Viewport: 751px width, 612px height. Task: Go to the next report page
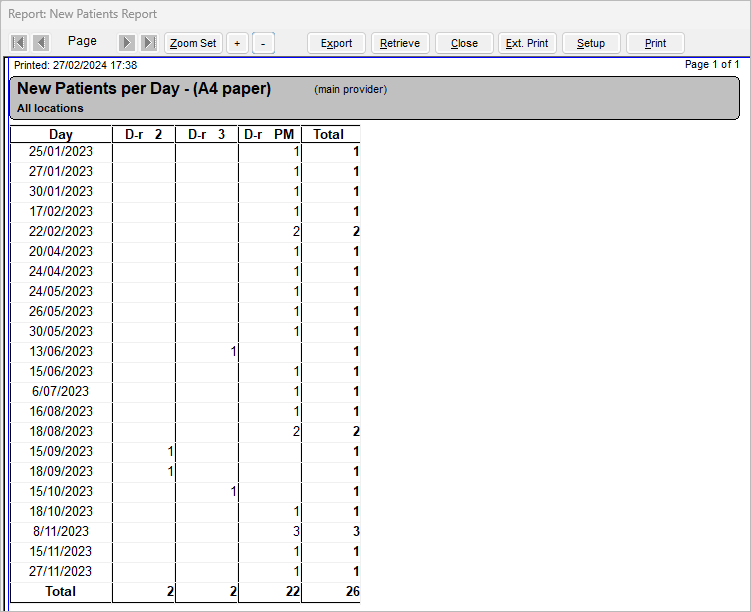tap(126, 43)
